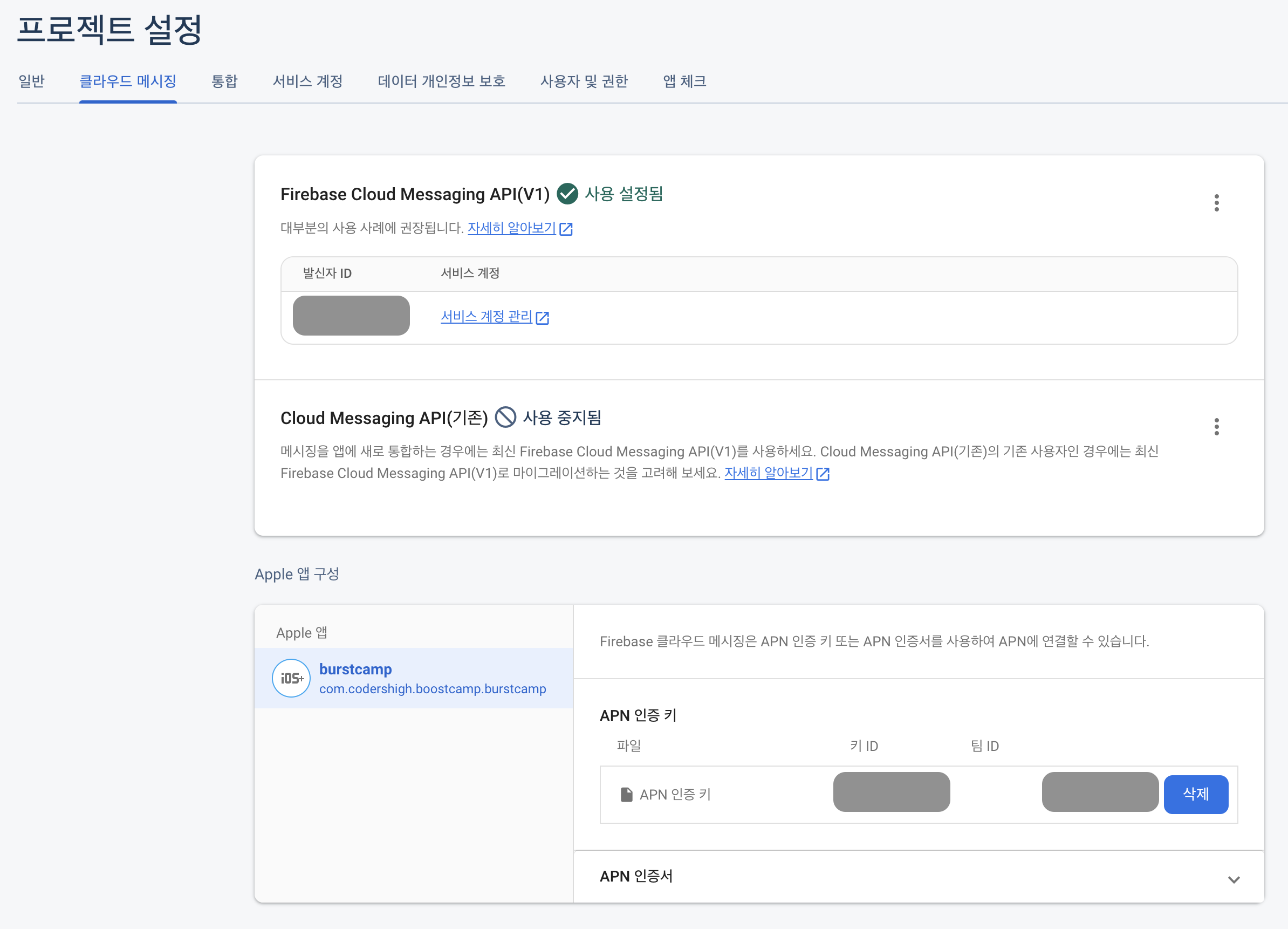Viewport: 1288px width, 929px height.
Task: Click the external link icon after 서비스 계정 관리
Action: (543, 318)
